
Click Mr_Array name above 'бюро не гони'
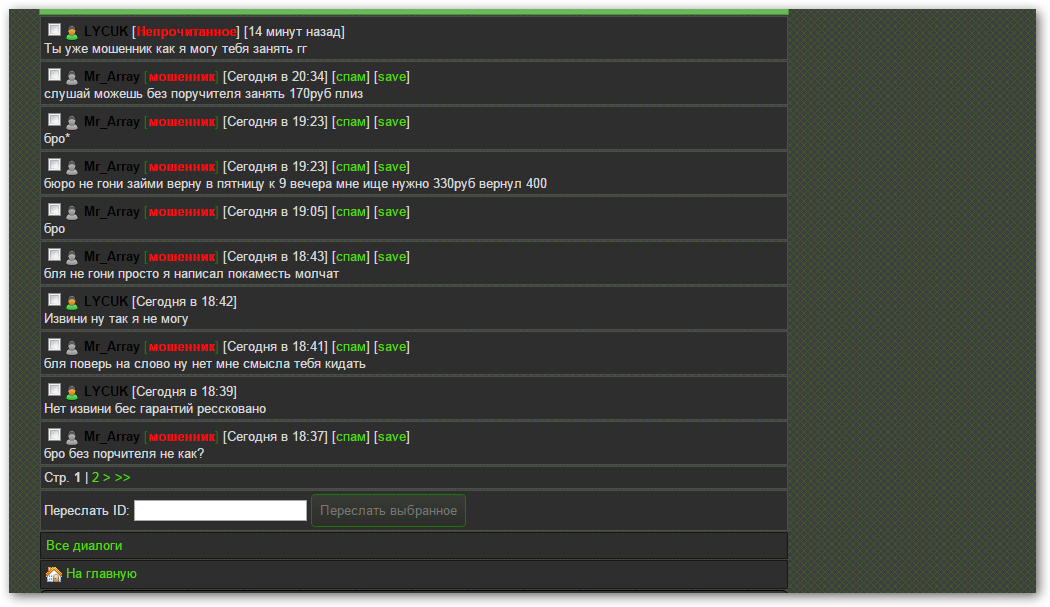[x=112, y=166]
